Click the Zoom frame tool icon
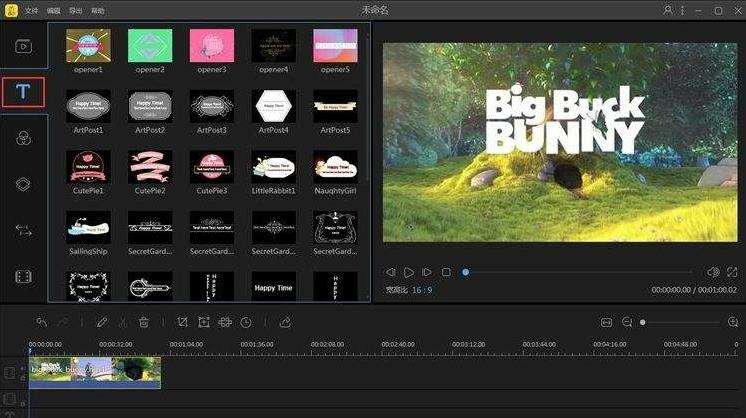Screen dimensions: 746x418 (204, 322)
